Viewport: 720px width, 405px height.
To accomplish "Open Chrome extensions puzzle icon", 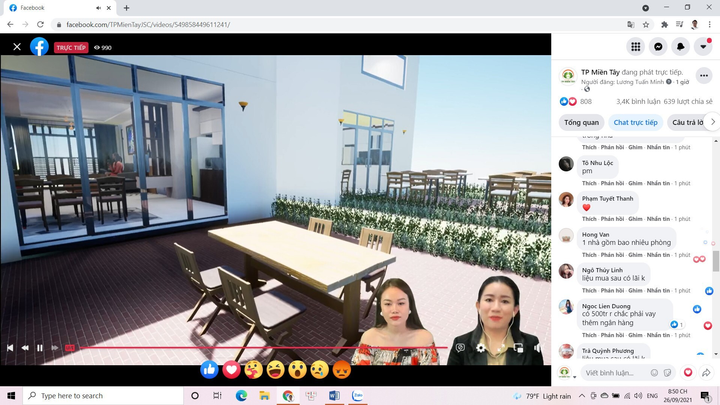I will pos(664,24).
